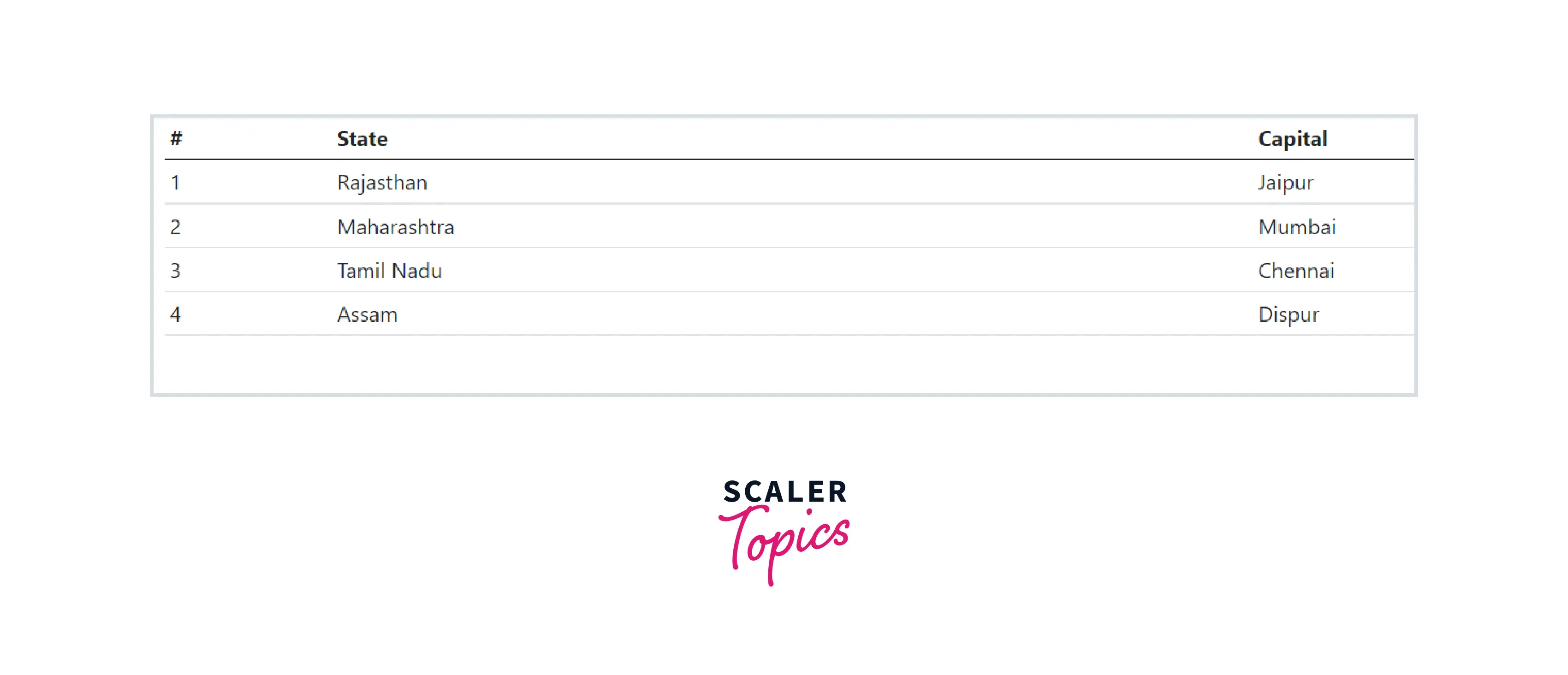Click the Assam state cell
This screenshot has width=1568, height=675.
(x=367, y=314)
